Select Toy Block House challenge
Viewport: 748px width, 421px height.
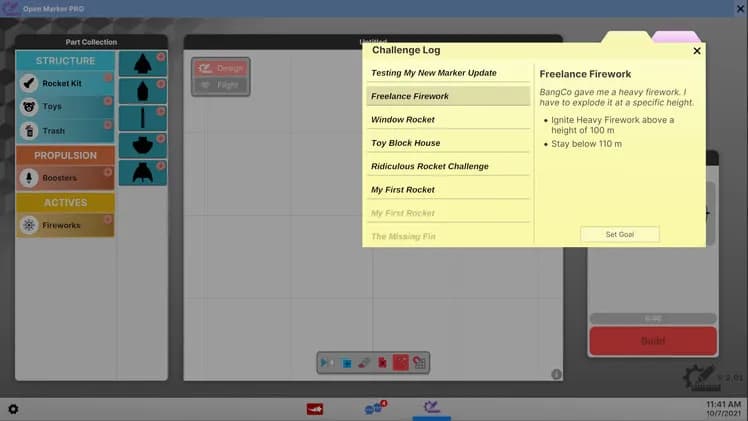click(x=448, y=143)
